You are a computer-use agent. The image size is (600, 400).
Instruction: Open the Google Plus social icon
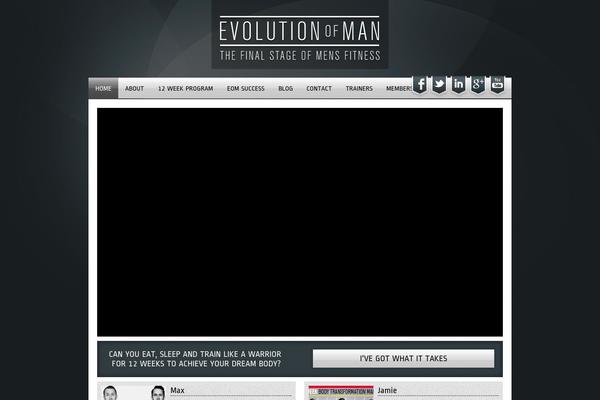tap(478, 84)
